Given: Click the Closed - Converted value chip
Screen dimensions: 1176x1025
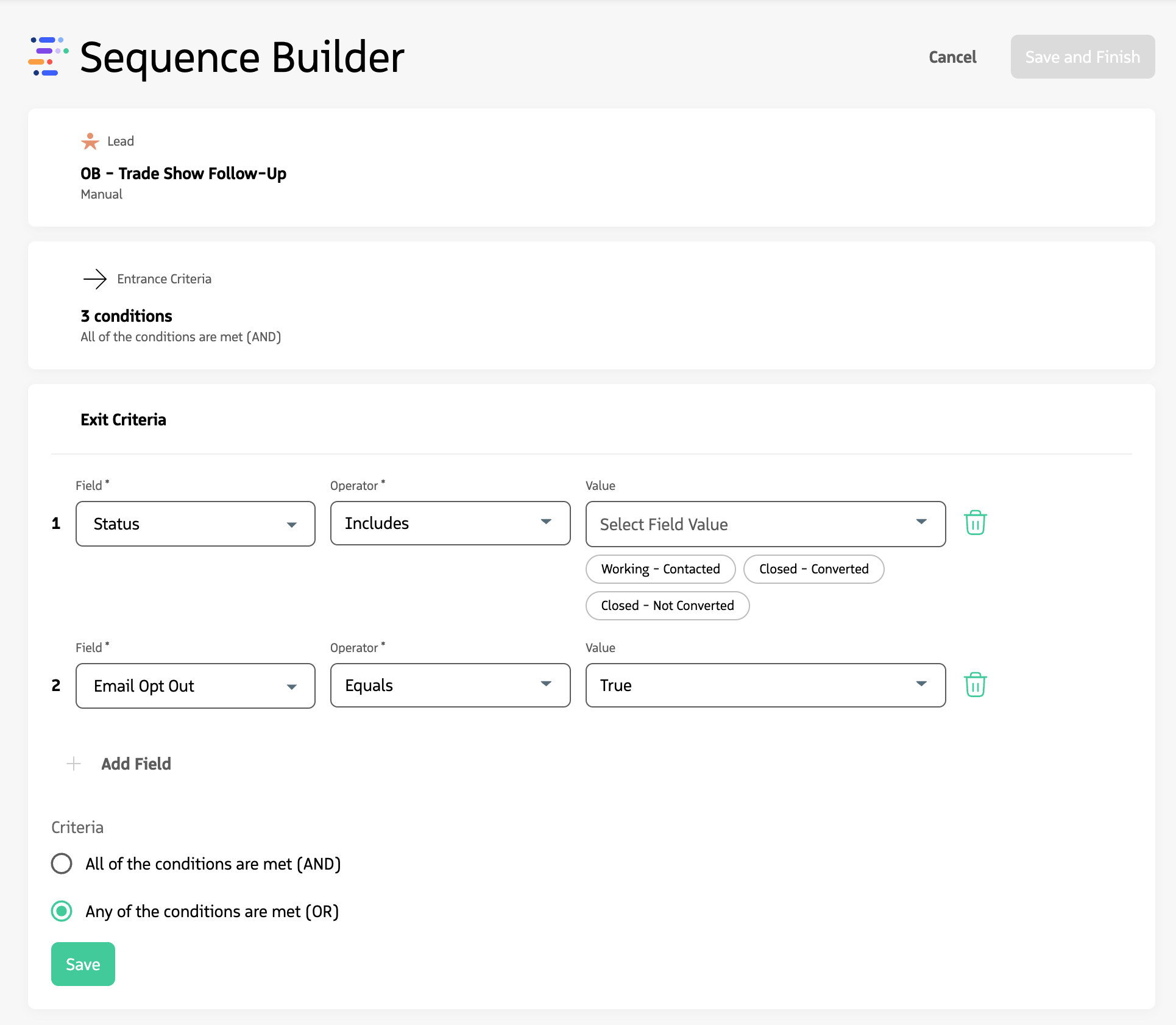Looking at the screenshot, I should (x=813, y=569).
